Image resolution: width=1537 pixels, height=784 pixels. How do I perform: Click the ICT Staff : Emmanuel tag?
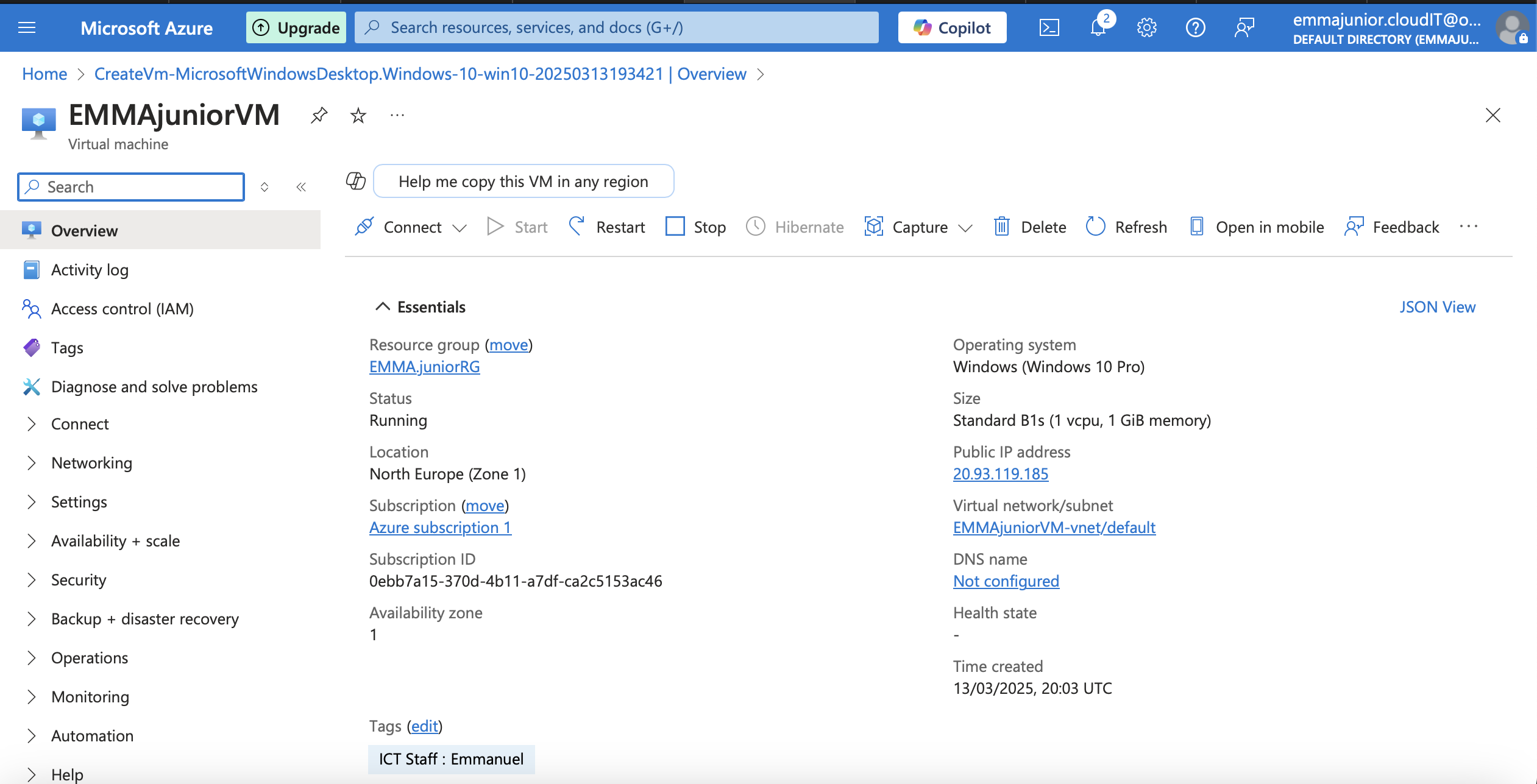452,759
